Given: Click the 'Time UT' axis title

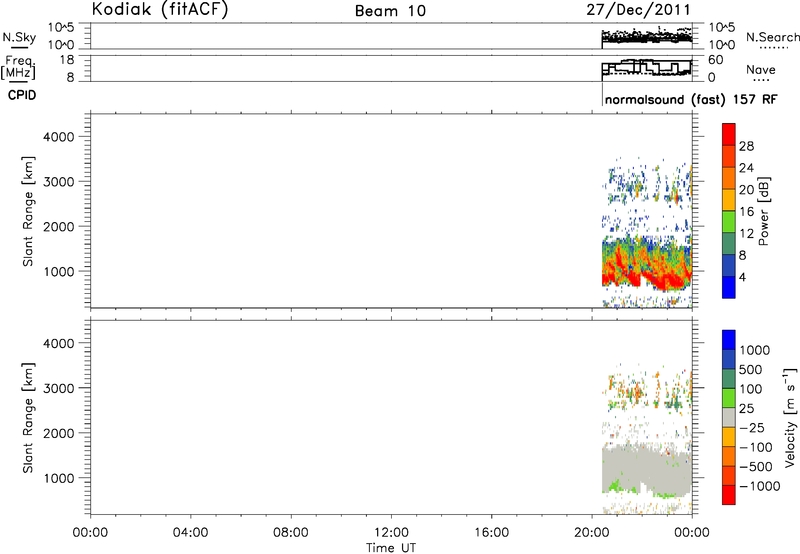Looking at the screenshot, I should 391,548.
